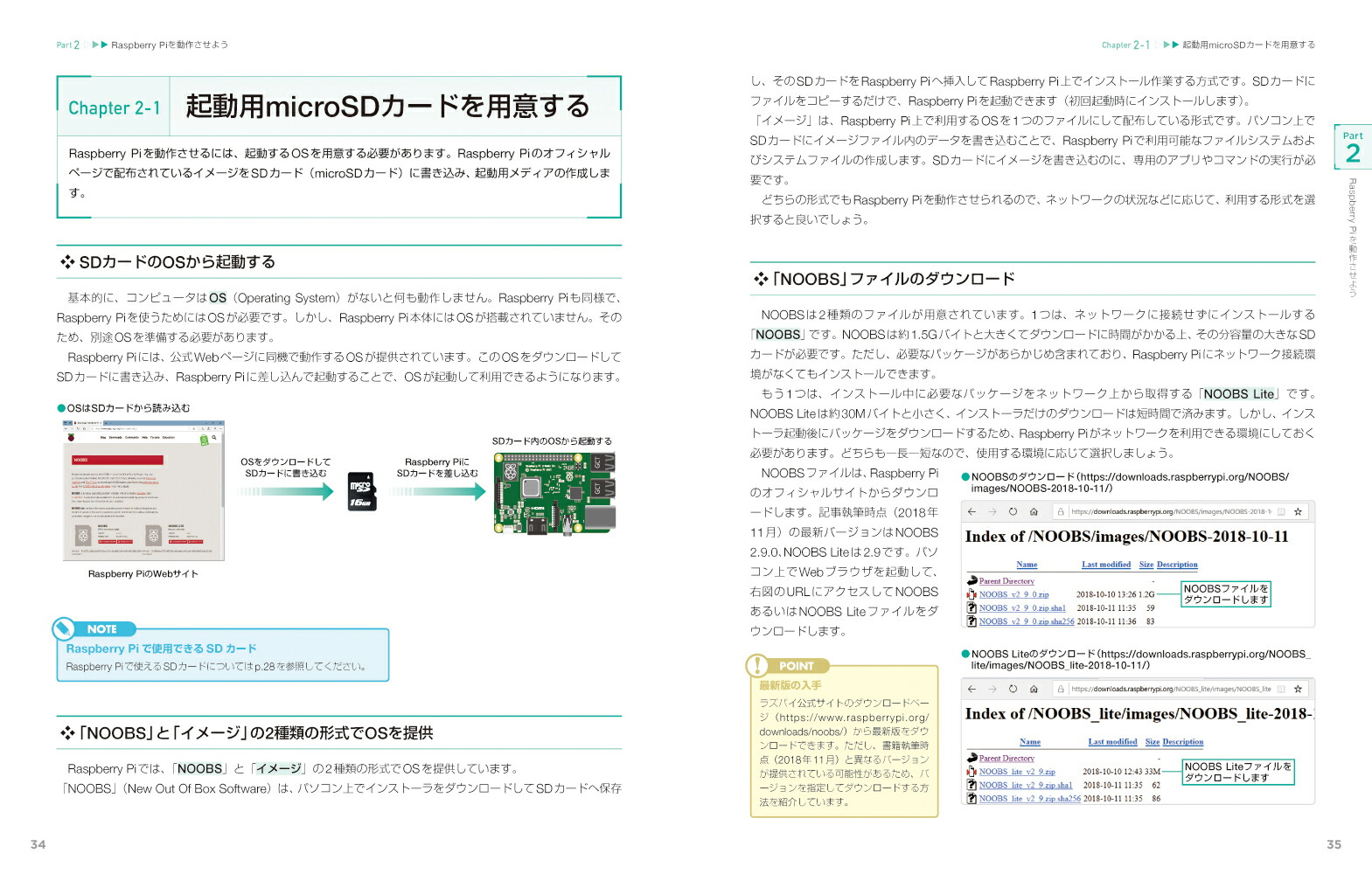Select the Part 2 side tab
This screenshot has width=1372, height=874.
coord(1352,148)
